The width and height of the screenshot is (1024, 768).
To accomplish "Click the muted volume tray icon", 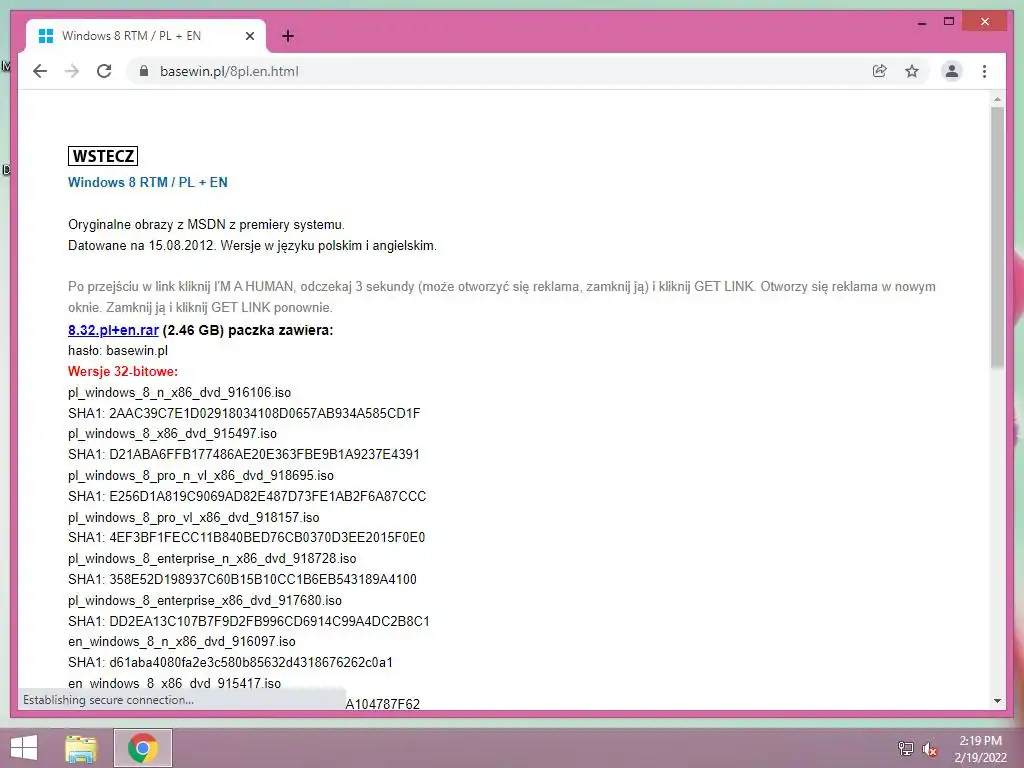I will (929, 749).
